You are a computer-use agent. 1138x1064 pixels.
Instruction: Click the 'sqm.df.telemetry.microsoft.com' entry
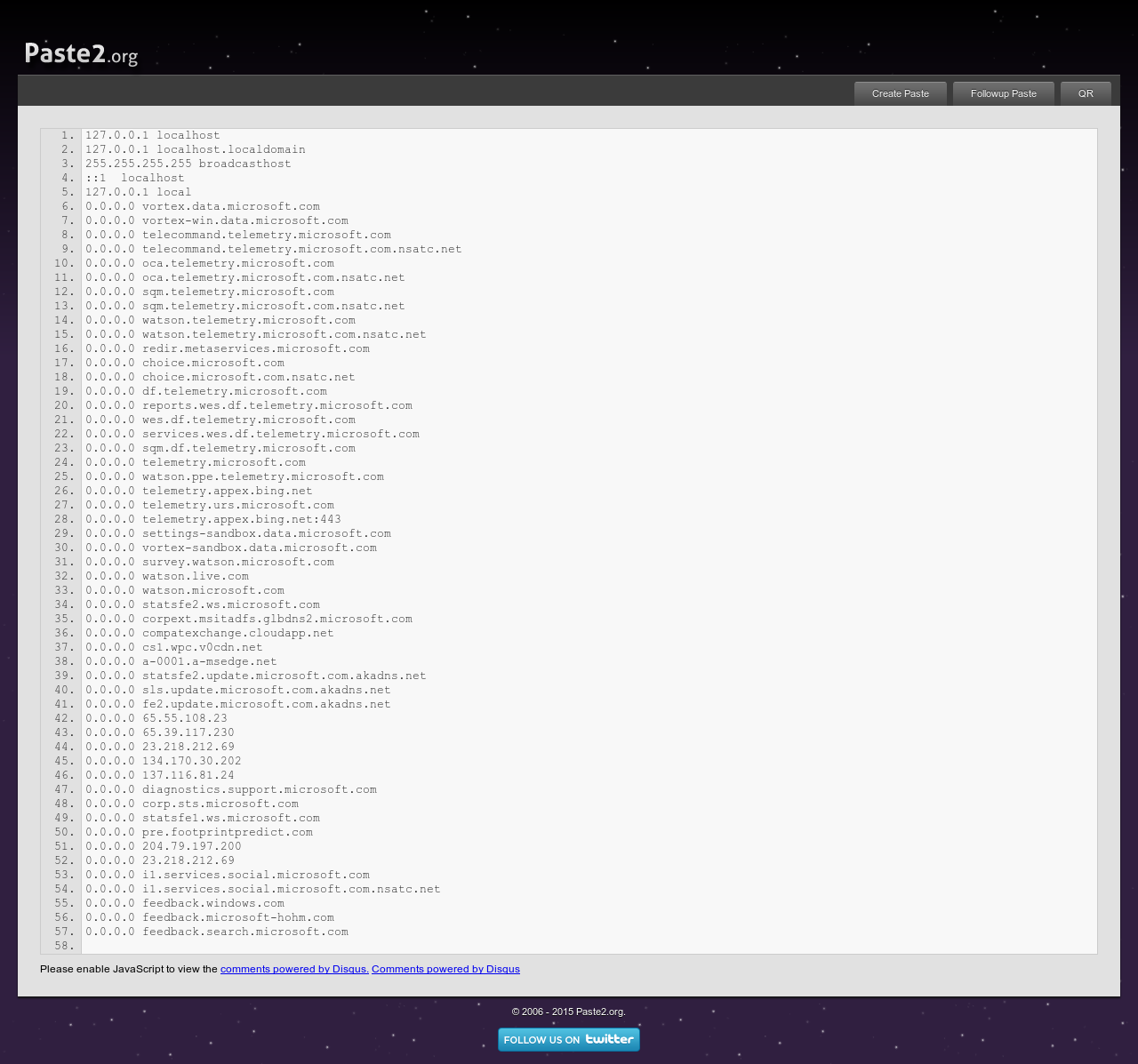pyautogui.click(x=249, y=448)
